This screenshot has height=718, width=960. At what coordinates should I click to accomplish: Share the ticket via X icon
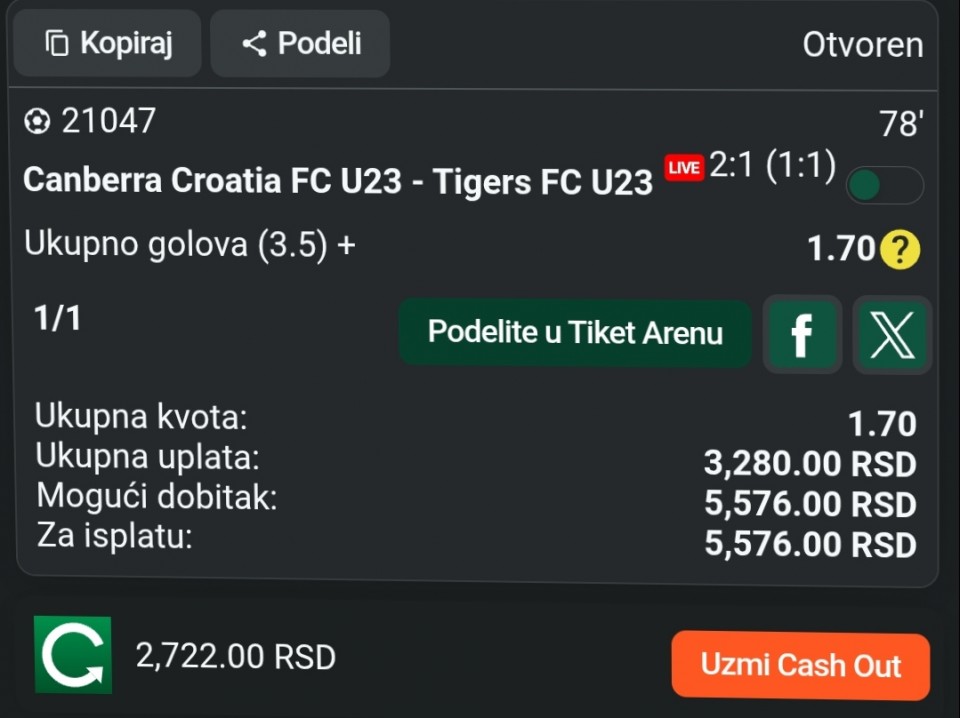[x=891, y=334]
